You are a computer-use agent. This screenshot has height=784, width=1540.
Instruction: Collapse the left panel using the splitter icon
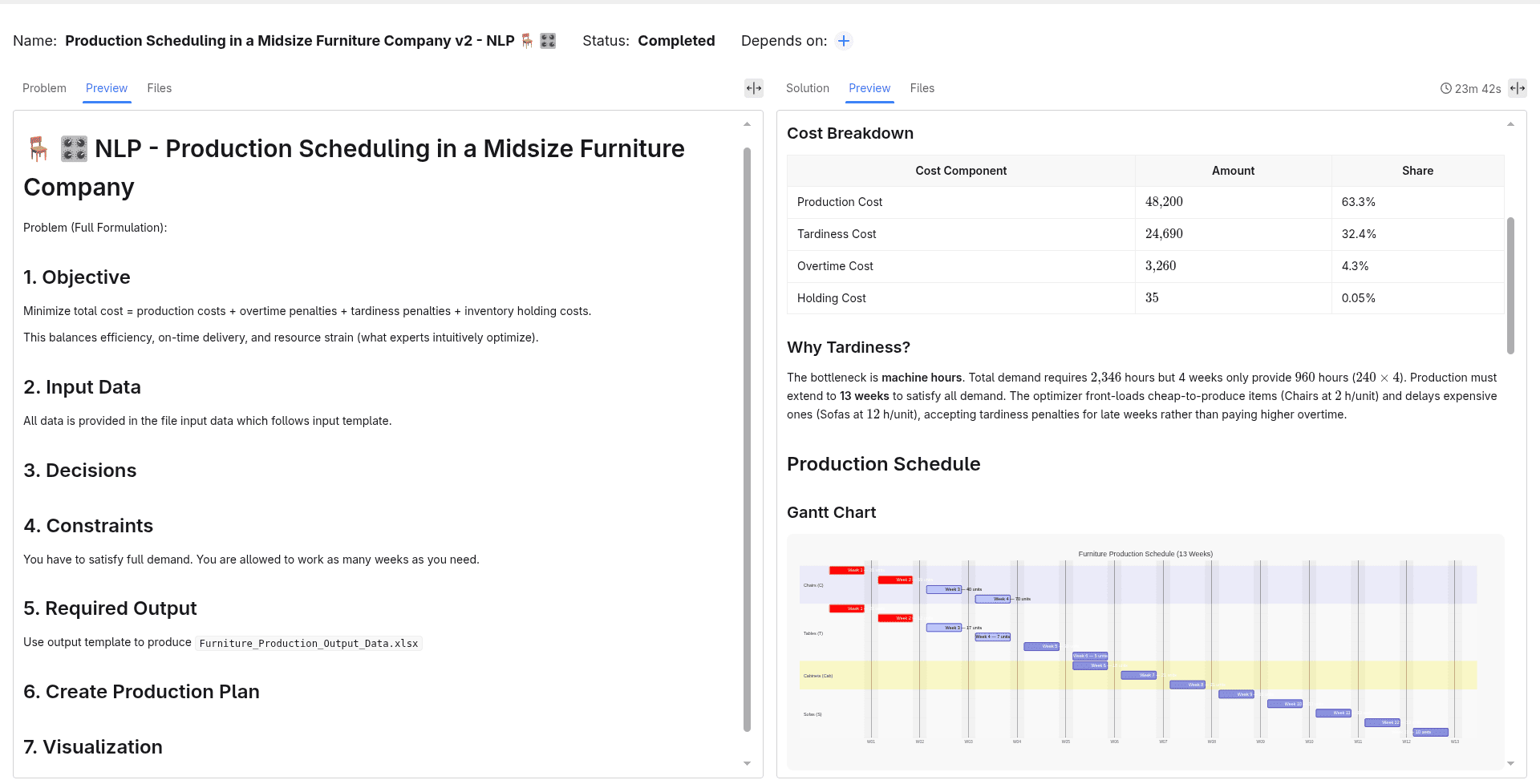[x=754, y=88]
